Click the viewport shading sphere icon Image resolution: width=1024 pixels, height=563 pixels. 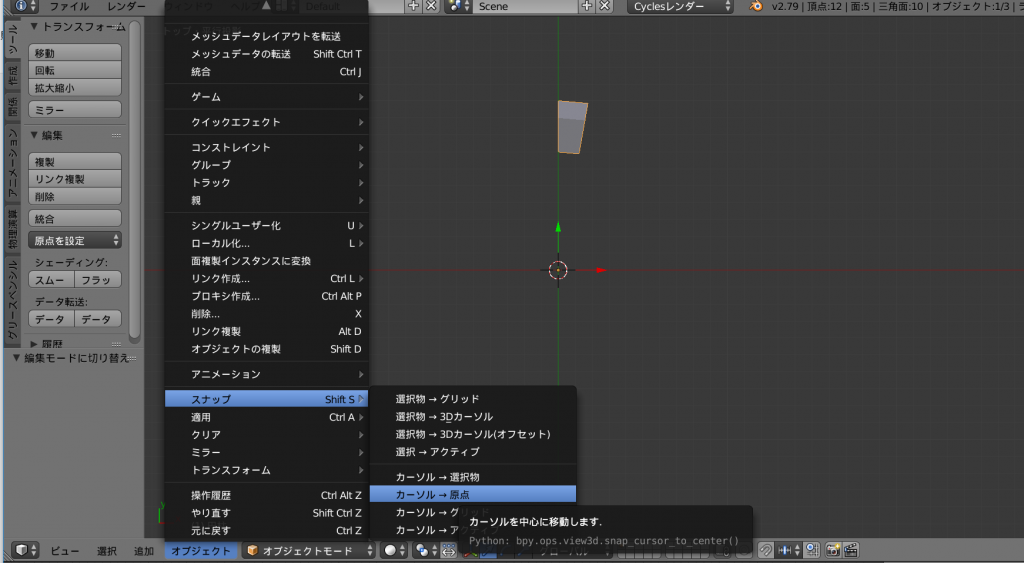tap(390, 551)
